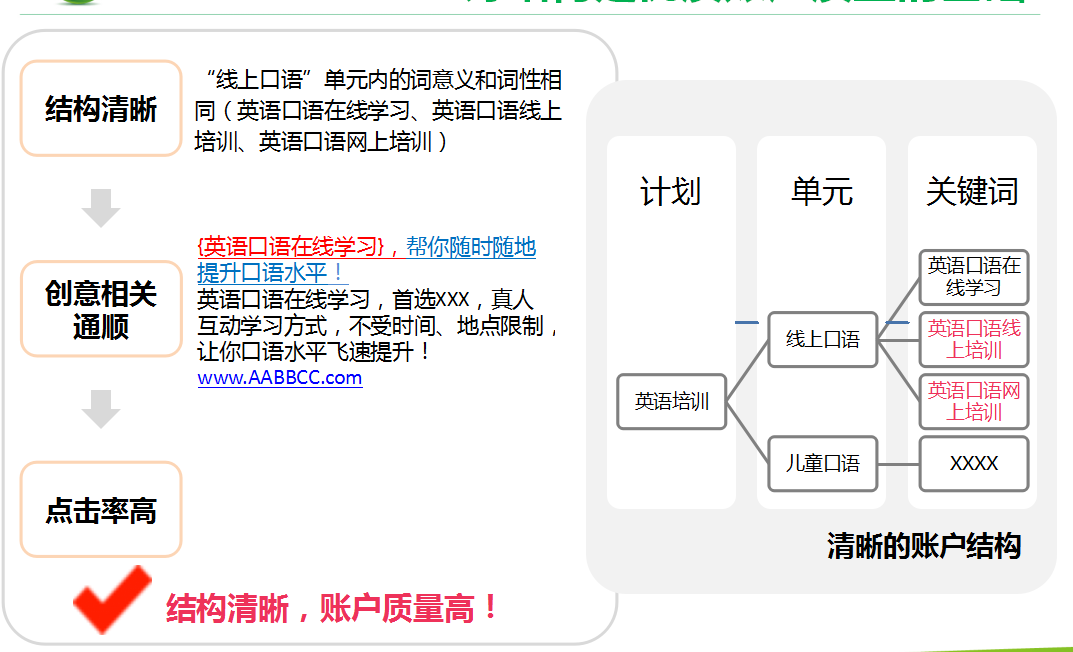Expand the 单元 column panel
1073x652 pixels.
tap(821, 190)
